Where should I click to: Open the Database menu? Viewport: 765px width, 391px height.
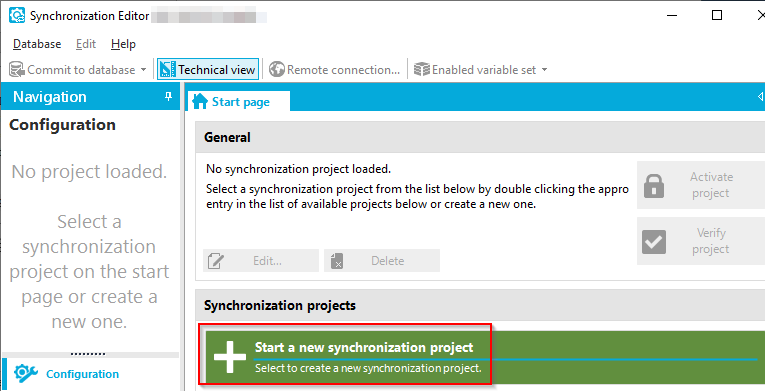(x=37, y=44)
